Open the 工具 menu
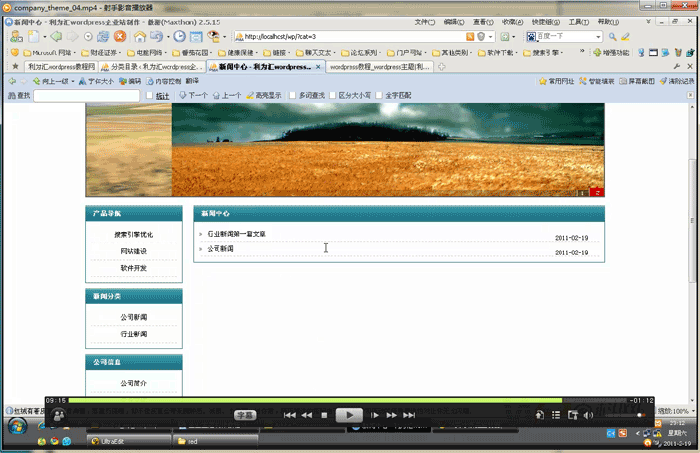This screenshot has width=700, height=453. point(579,22)
